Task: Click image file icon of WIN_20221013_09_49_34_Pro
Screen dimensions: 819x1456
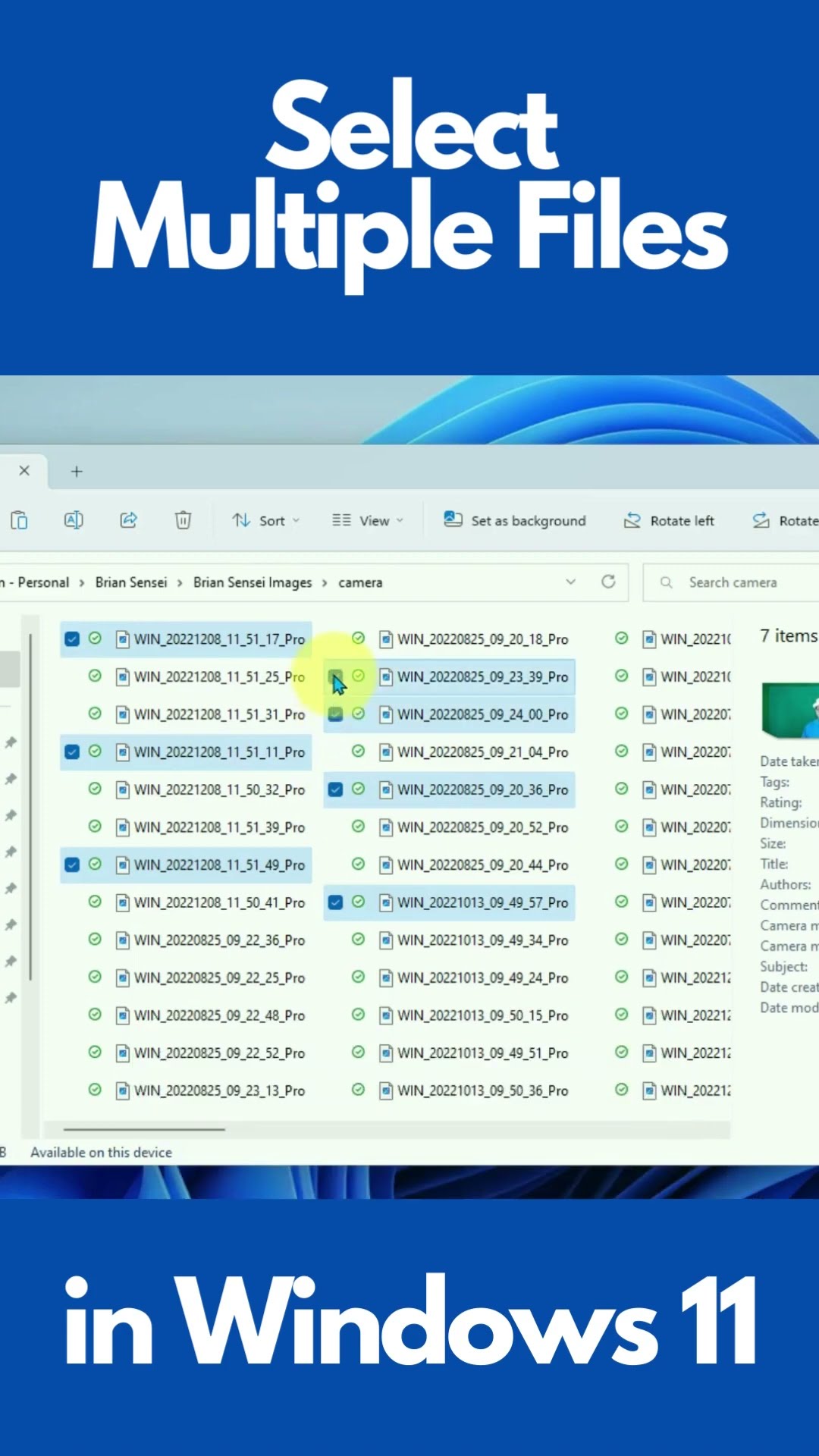Action: (386, 940)
